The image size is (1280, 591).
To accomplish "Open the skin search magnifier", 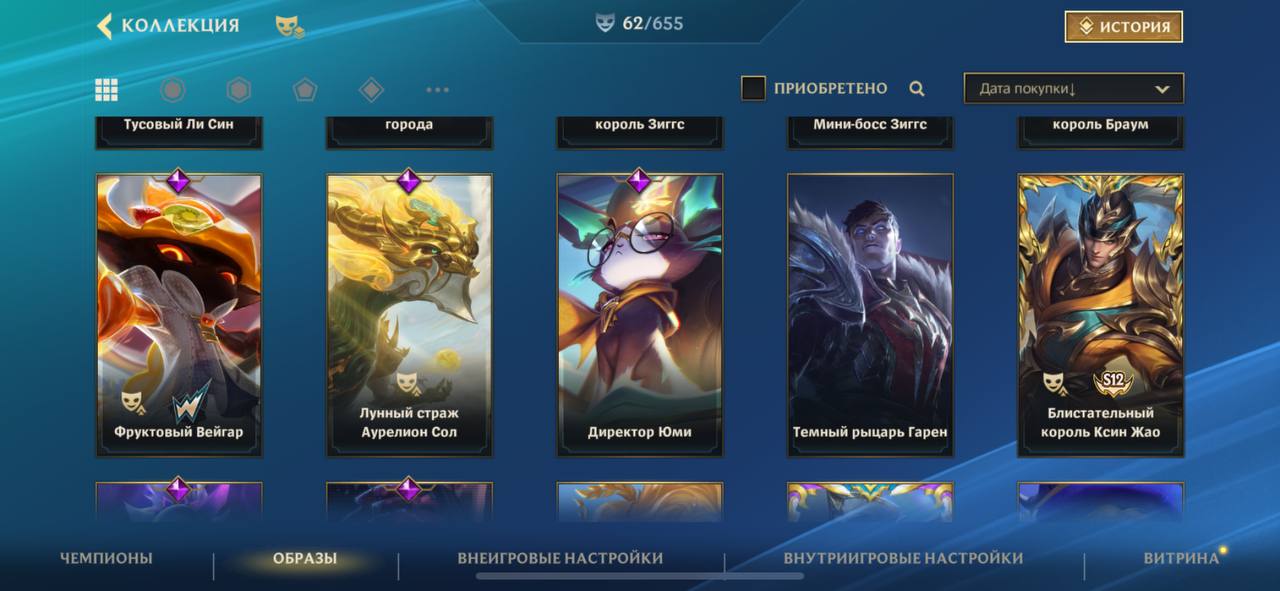I will 917,89.
